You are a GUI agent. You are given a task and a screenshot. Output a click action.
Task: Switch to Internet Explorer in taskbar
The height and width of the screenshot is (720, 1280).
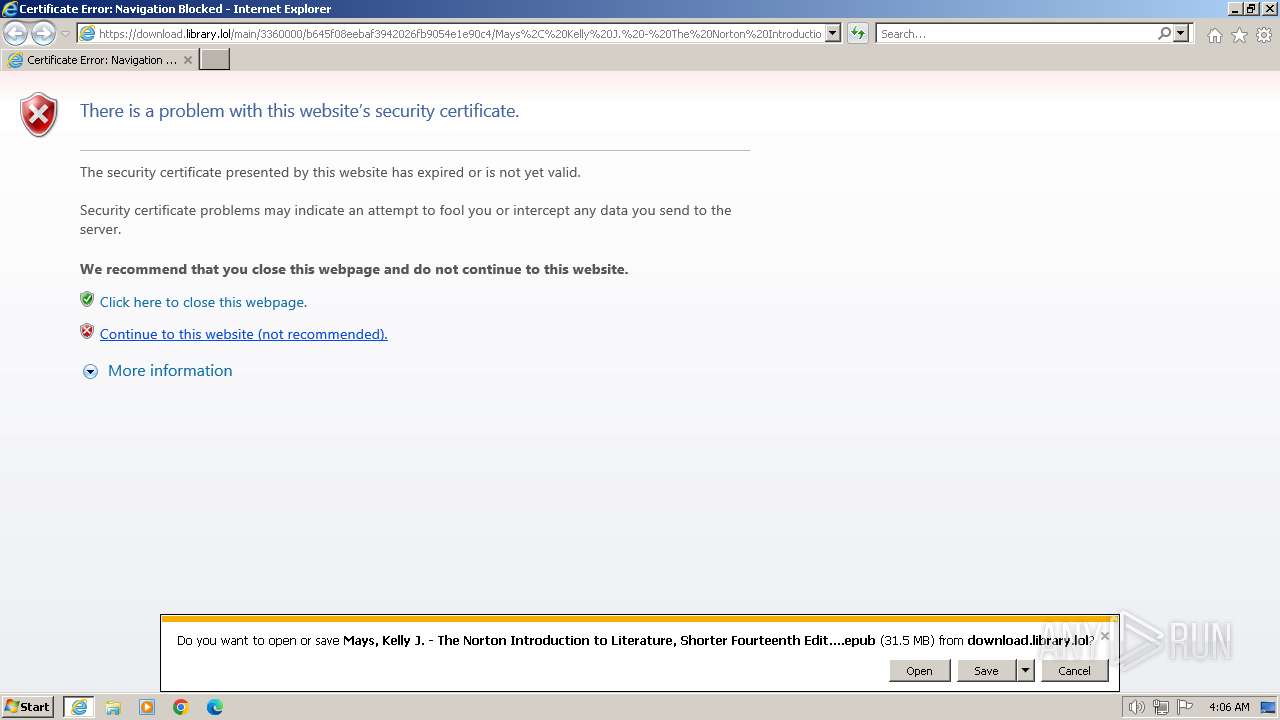click(x=79, y=707)
